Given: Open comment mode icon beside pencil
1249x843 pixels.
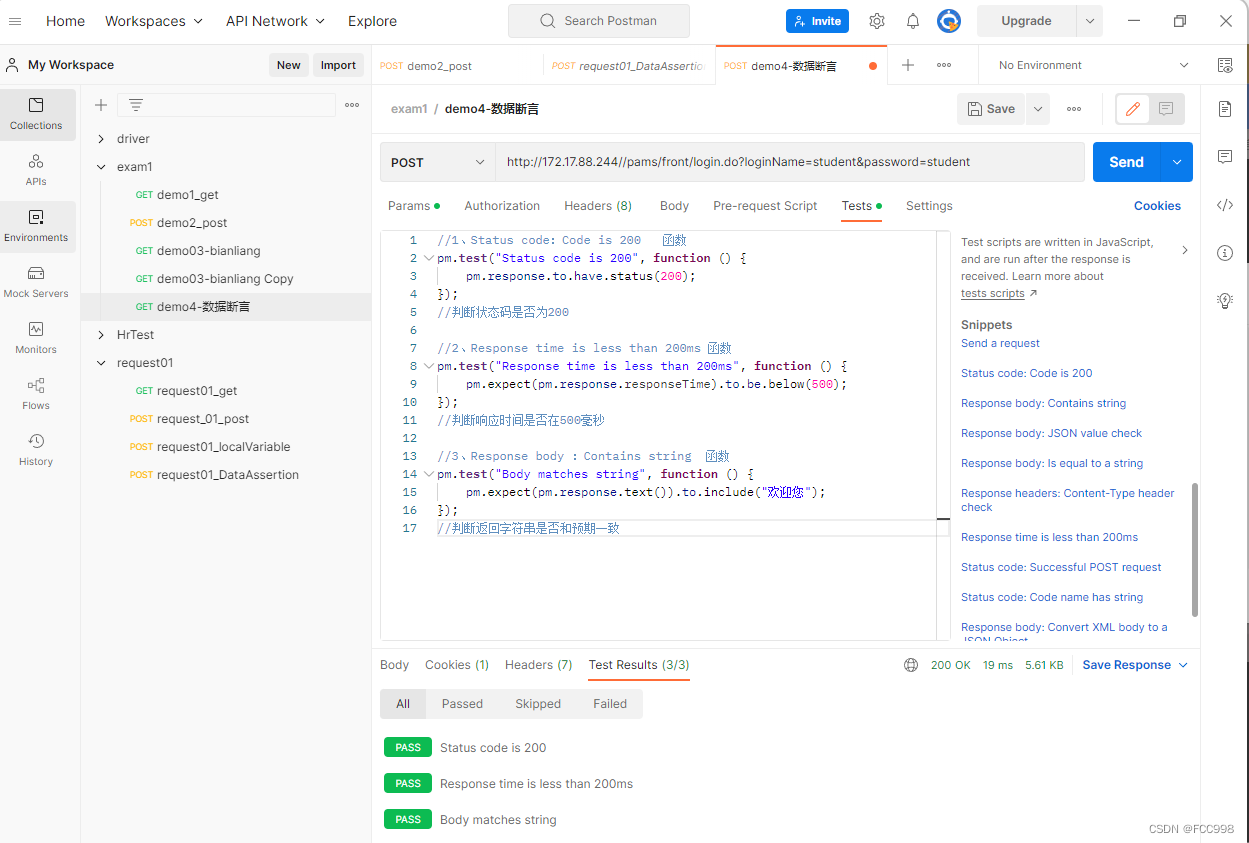Looking at the screenshot, I should click(1166, 109).
